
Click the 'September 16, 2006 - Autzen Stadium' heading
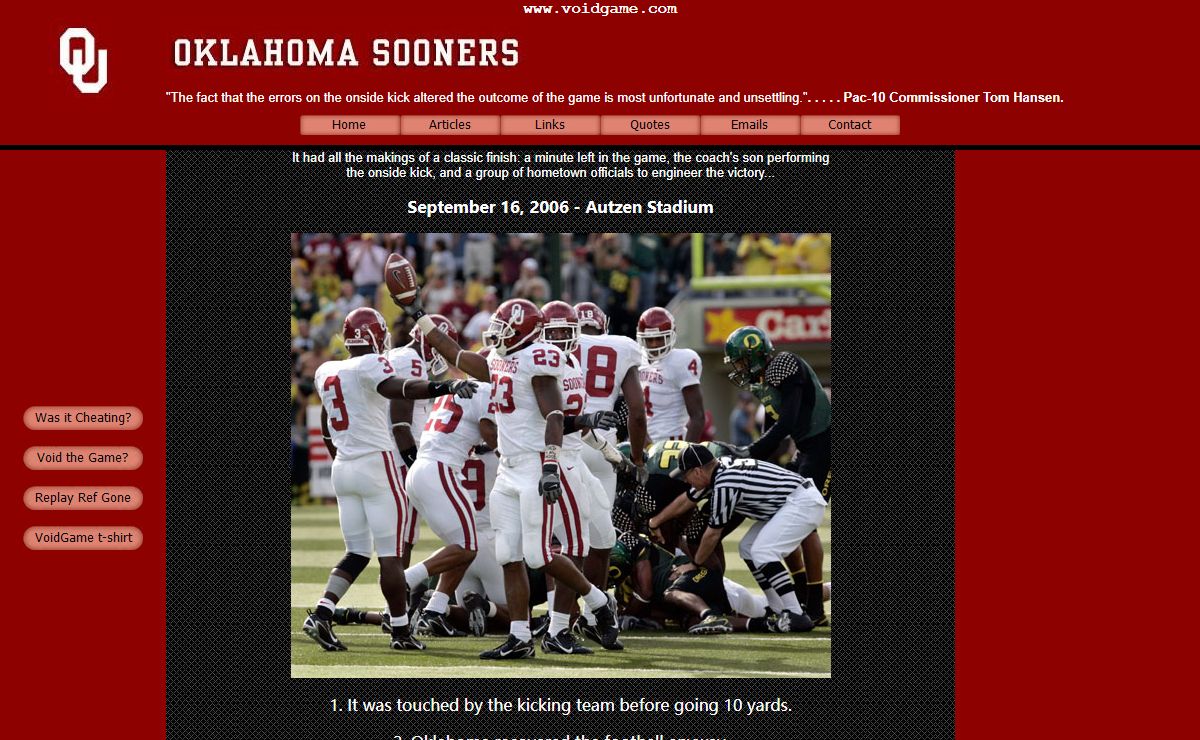click(x=560, y=207)
